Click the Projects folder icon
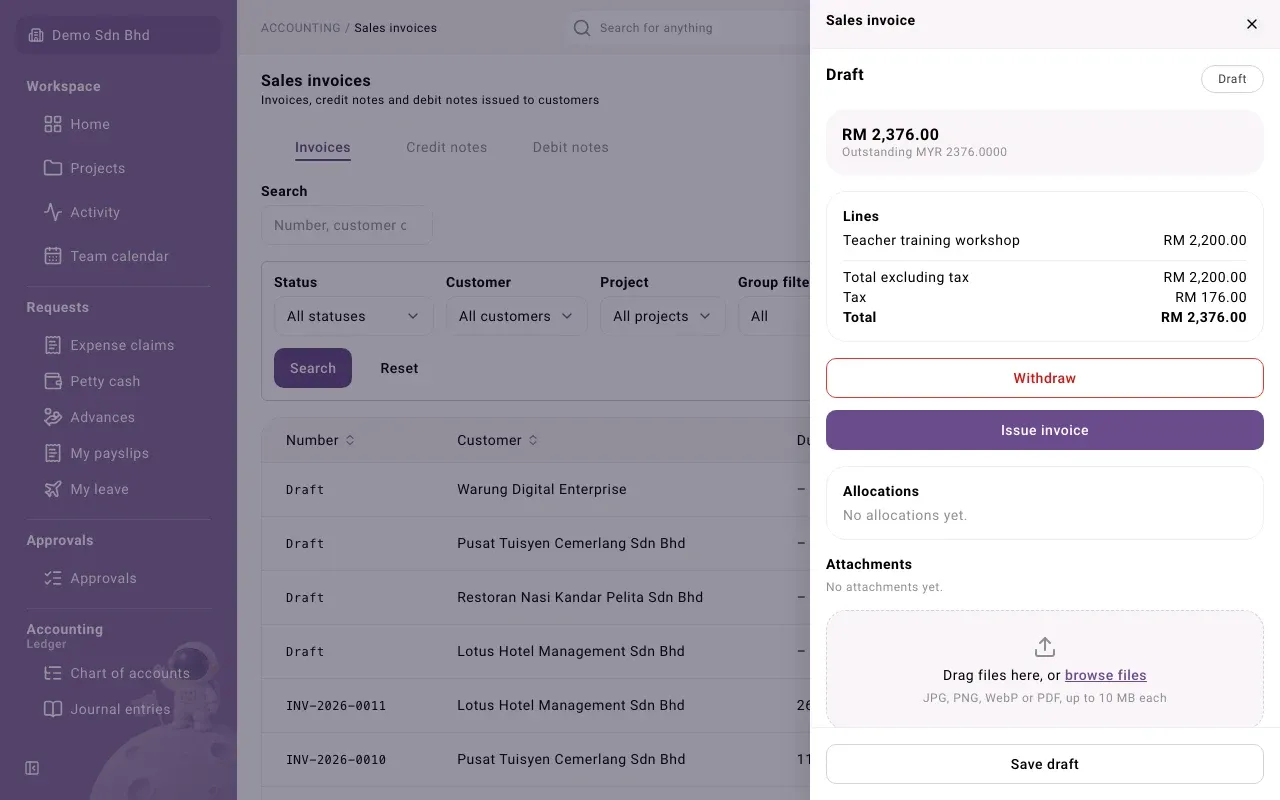Image resolution: width=1280 pixels, height=800 pixels. pyautogui.click(x=53, y=168)
